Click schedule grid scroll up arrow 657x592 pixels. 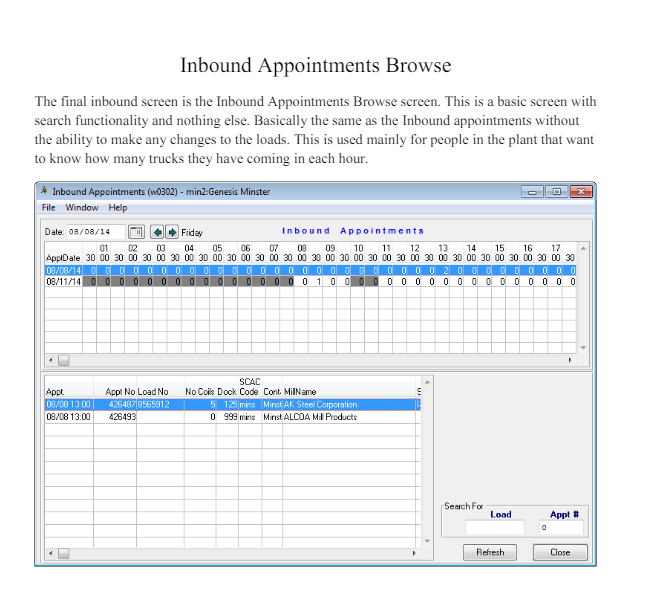click(583, 248)
